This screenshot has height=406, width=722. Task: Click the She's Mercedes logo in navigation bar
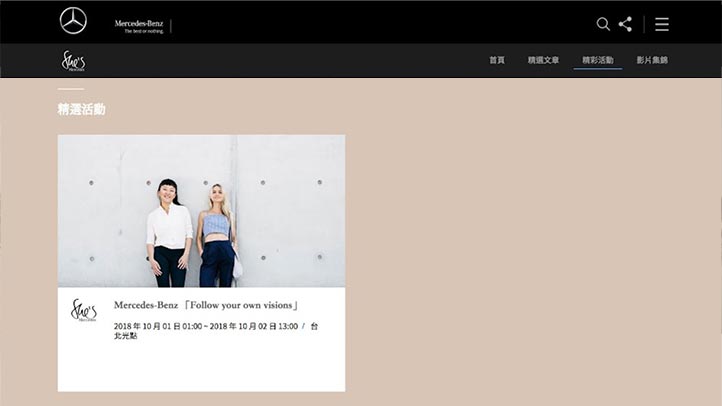74,61
